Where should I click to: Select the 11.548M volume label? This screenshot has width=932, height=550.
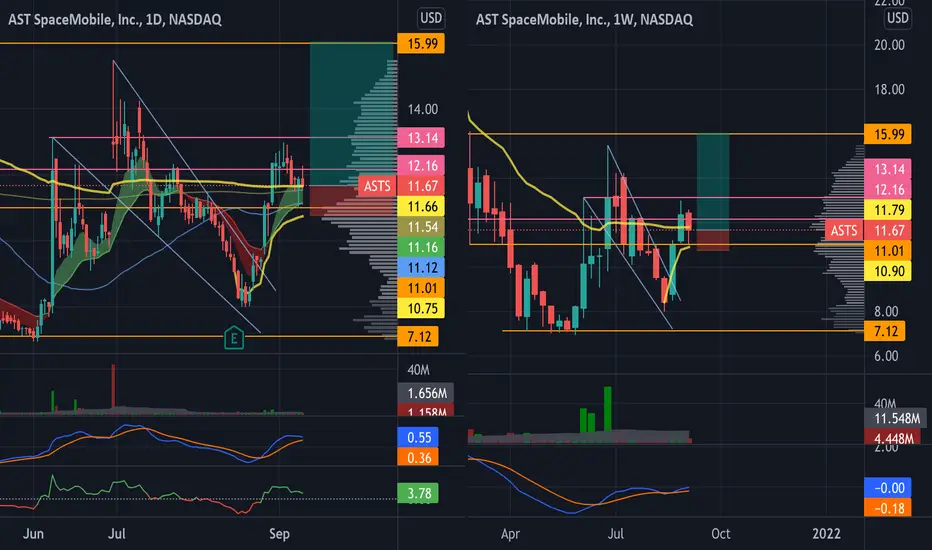895,419
